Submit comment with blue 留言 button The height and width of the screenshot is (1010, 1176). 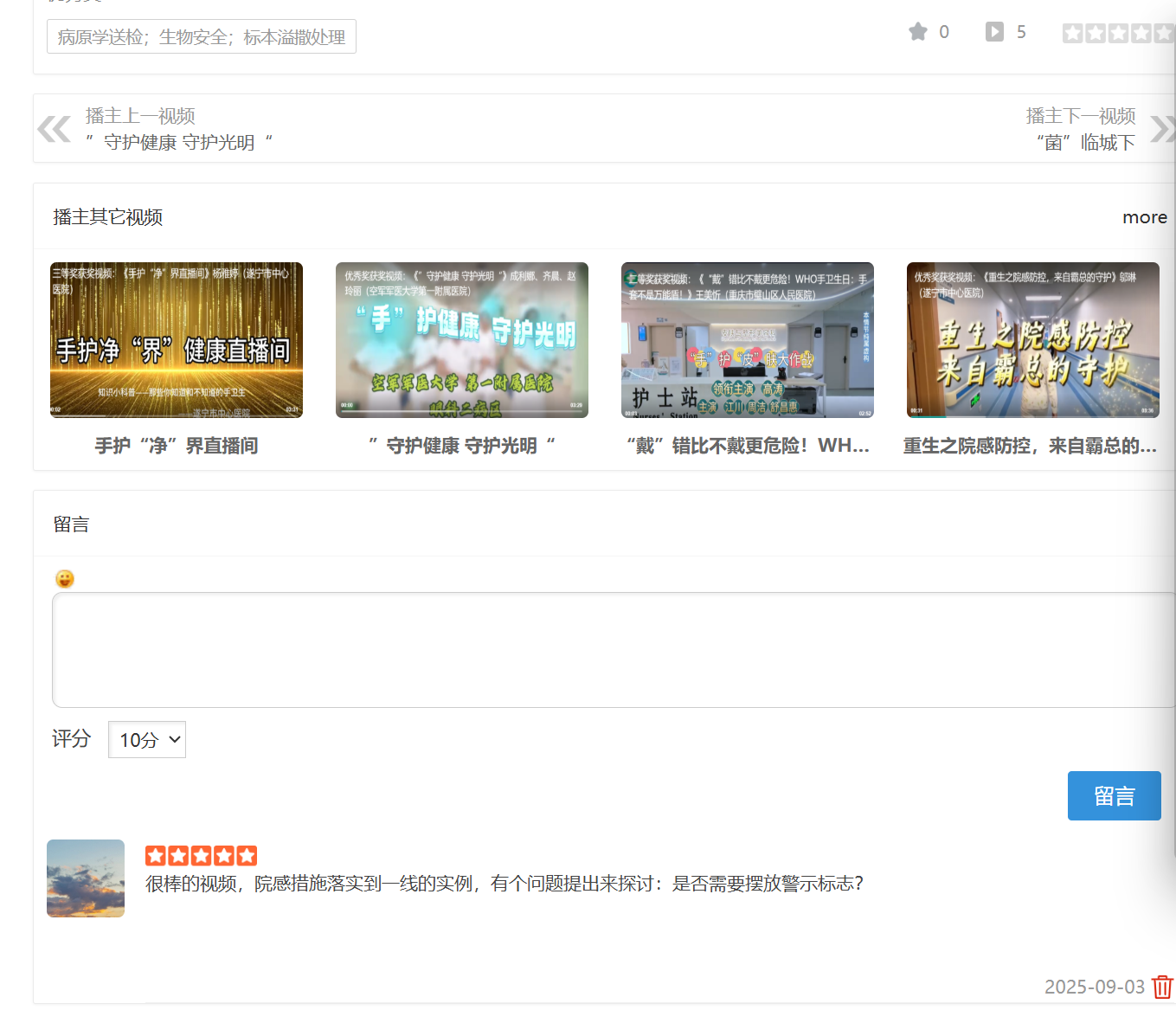point(1114,795)
